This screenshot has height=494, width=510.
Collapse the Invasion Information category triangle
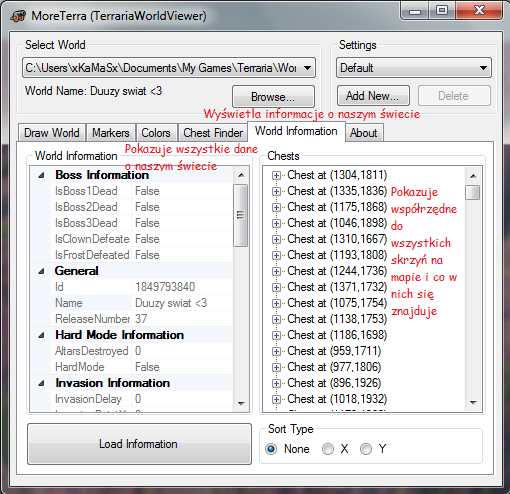pos(41,383)
